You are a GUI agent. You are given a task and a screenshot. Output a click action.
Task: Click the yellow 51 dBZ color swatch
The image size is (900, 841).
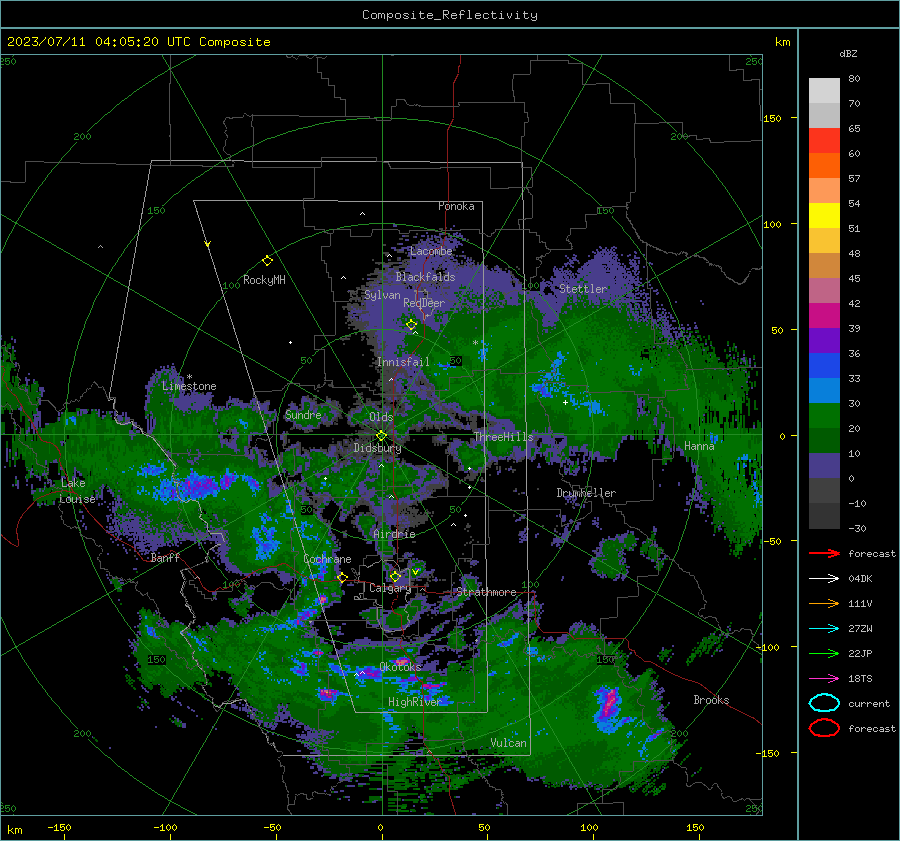[824, 215]
